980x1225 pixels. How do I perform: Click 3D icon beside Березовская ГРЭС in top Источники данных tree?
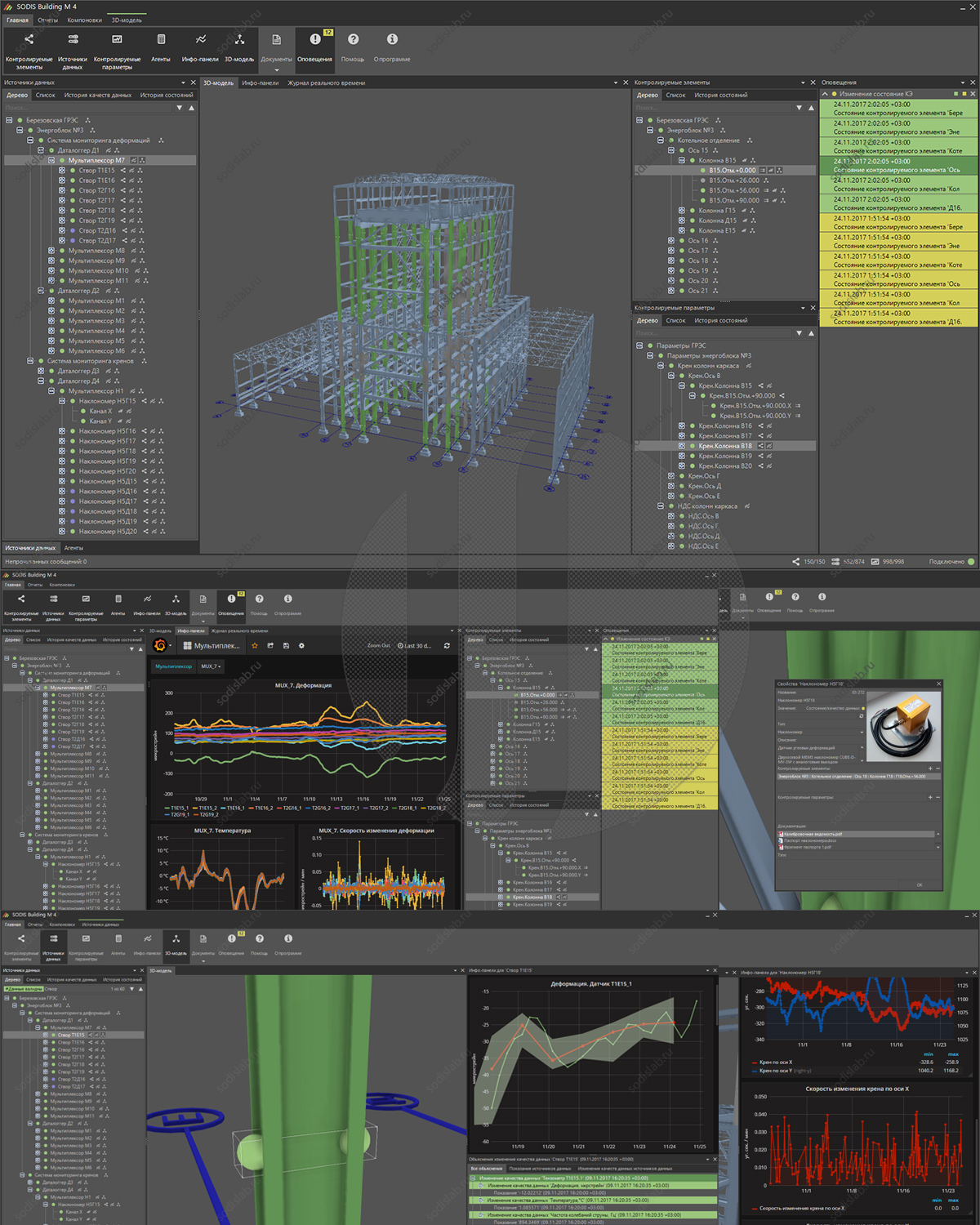[88, 121]
